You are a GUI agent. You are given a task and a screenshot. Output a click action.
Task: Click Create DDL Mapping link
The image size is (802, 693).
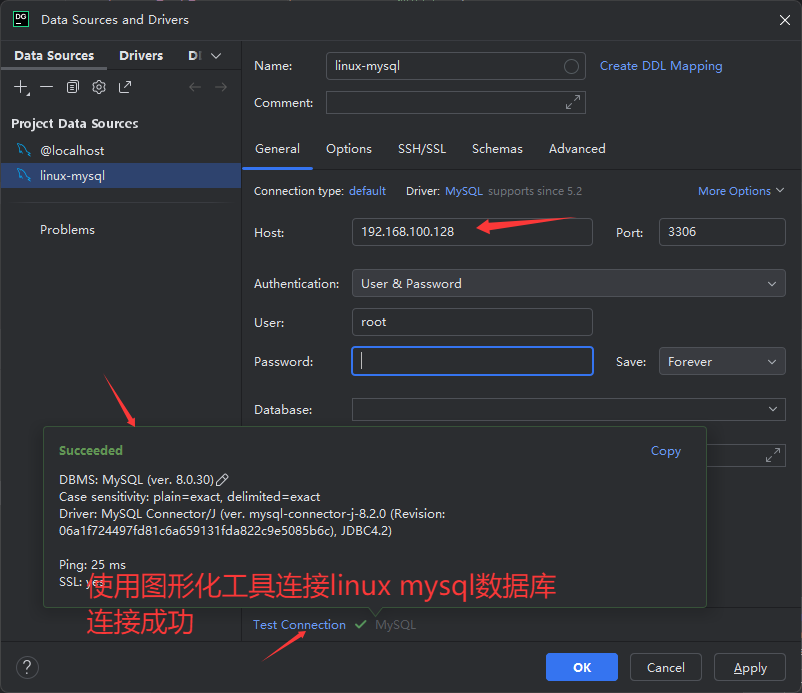[661, 66]
